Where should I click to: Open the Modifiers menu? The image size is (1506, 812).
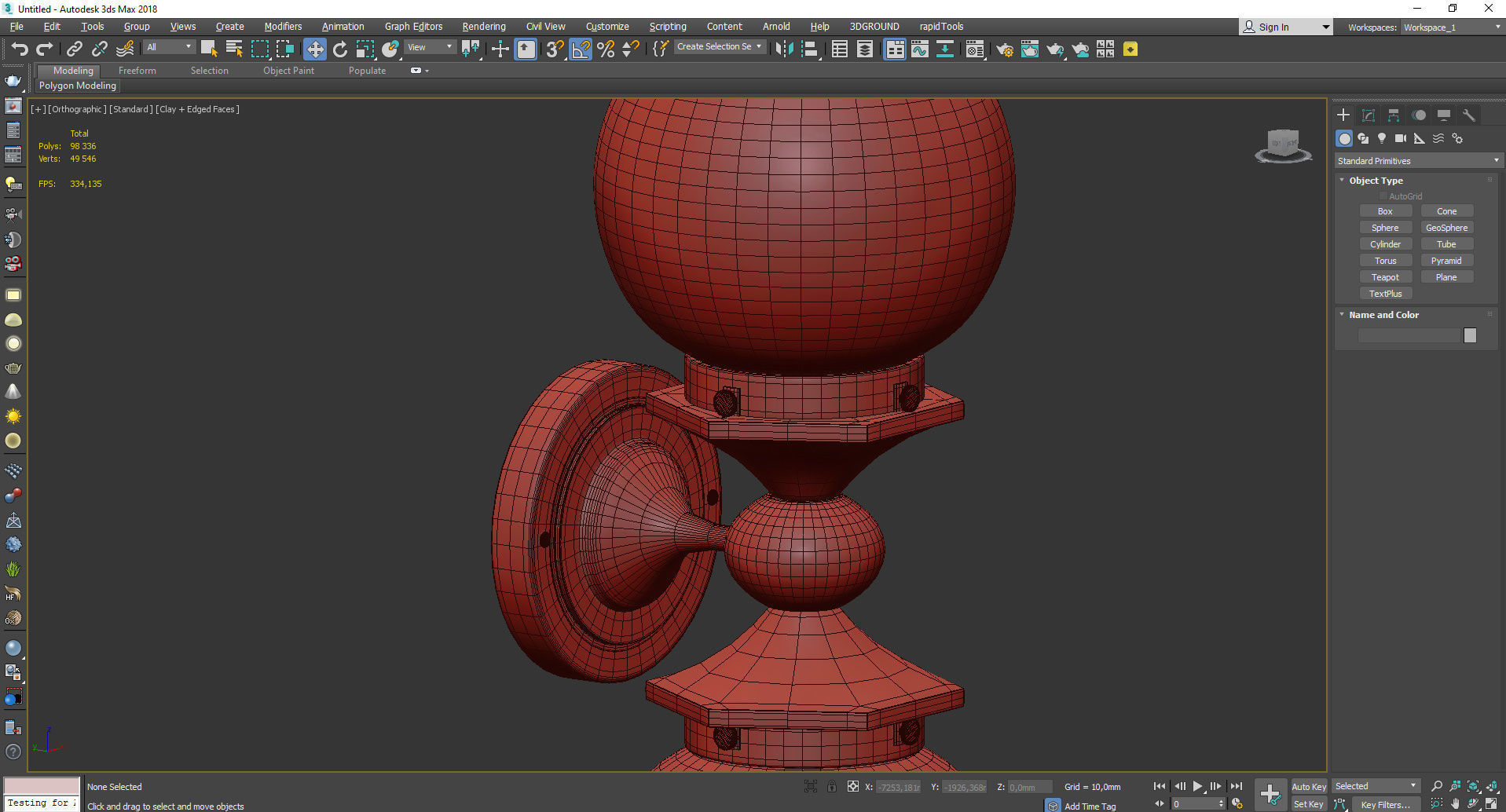283,26
